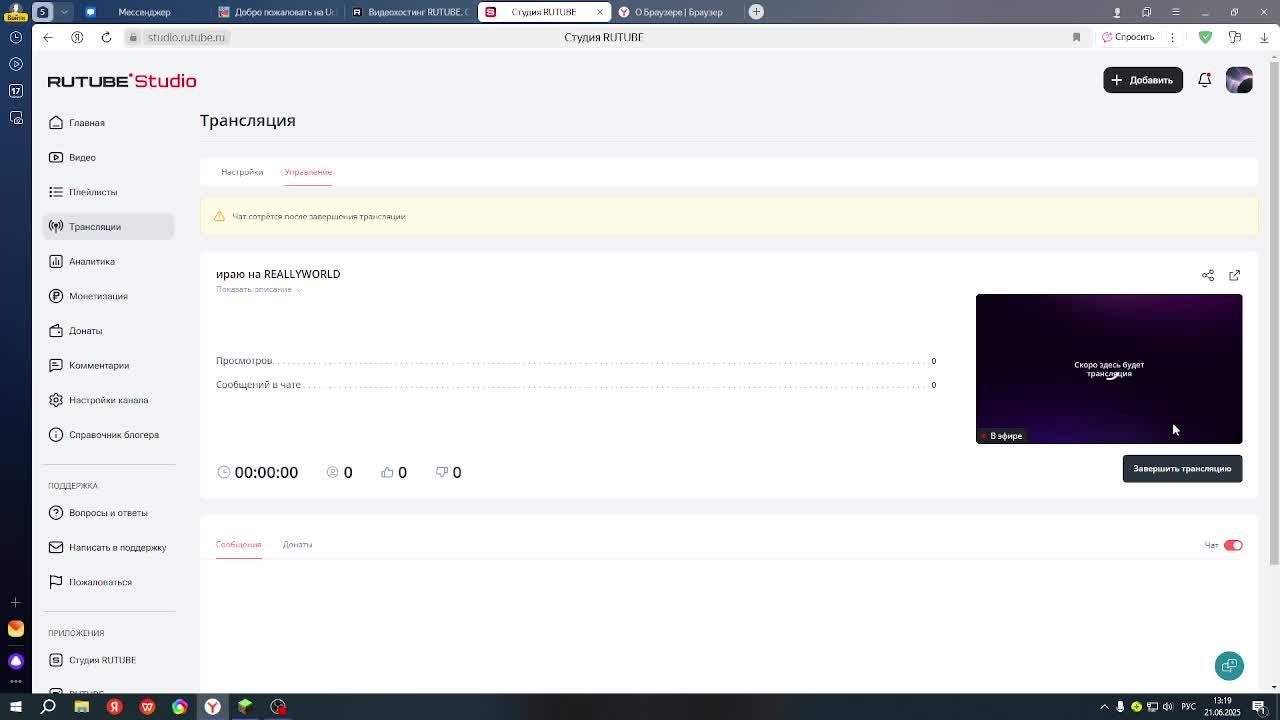
Task: Open stream in new window icon
Action: pyautogui.click(x=1234, y=275)
